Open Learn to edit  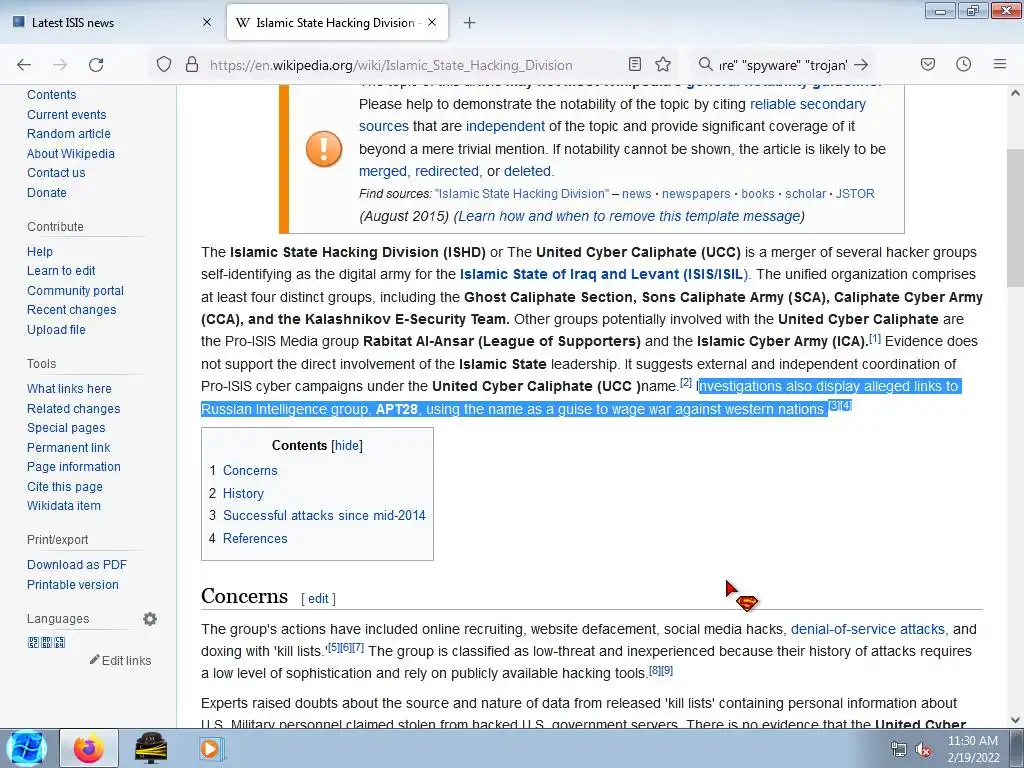pos(61,270)
